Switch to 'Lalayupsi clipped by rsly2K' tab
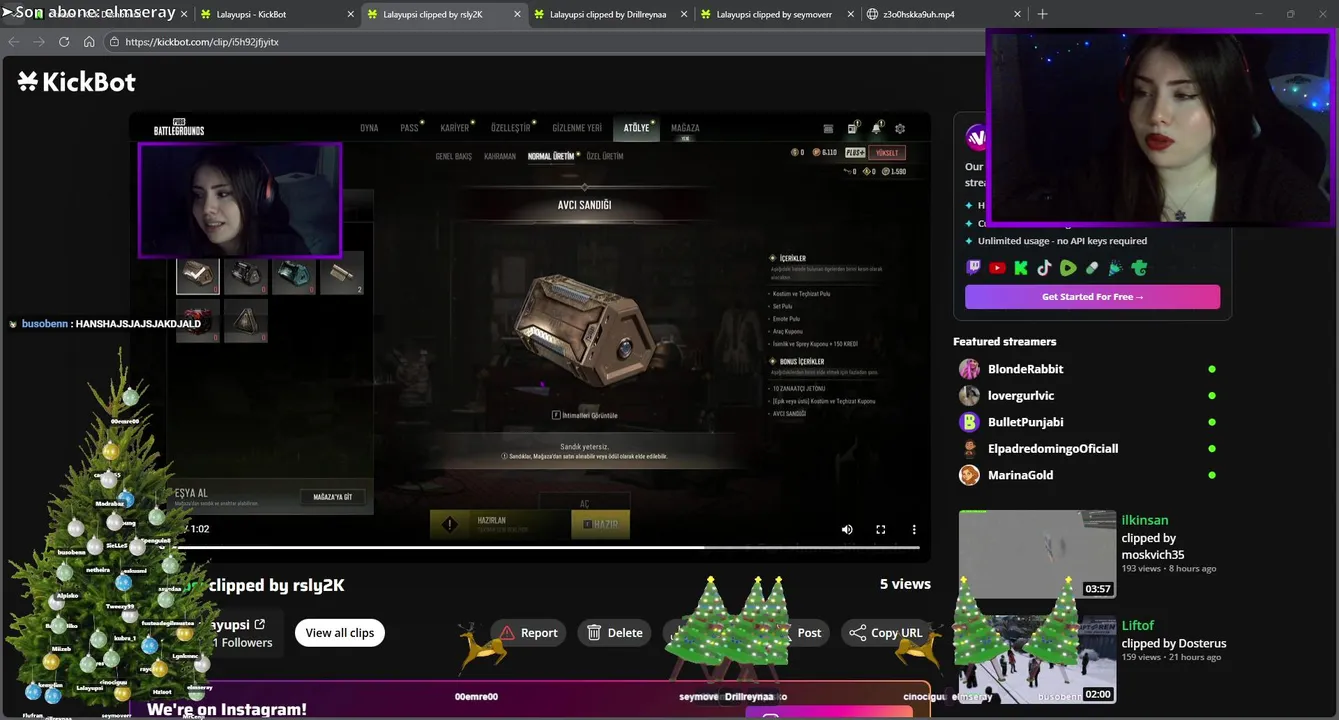1339x720 pixels. click(442, 15)
